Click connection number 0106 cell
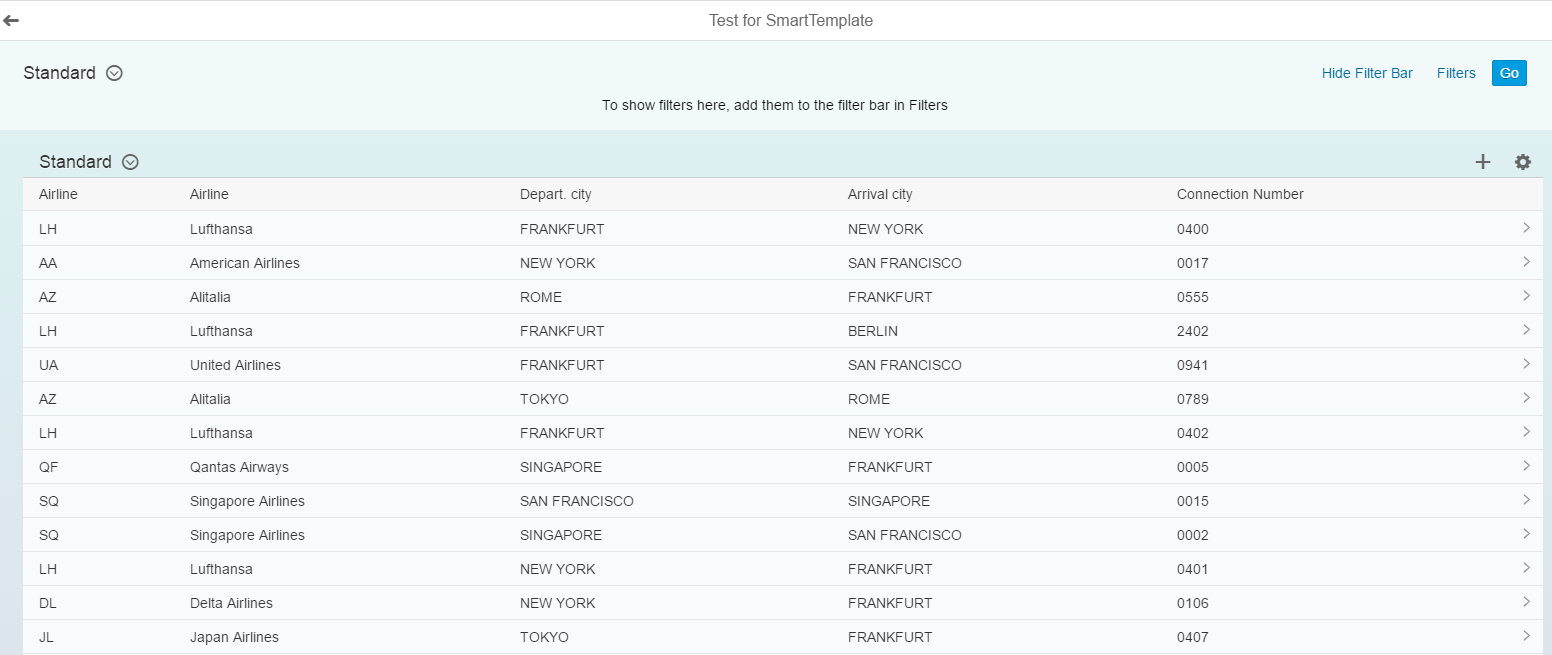 coord(1193,603)
